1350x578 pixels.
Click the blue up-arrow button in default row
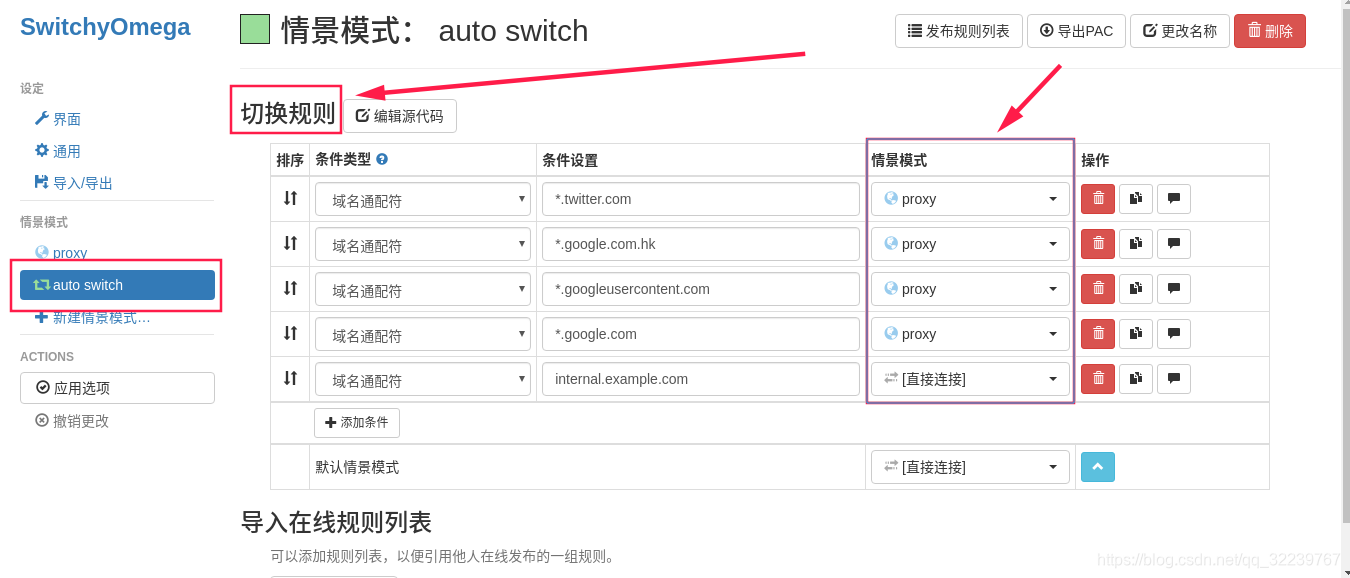1097,467
